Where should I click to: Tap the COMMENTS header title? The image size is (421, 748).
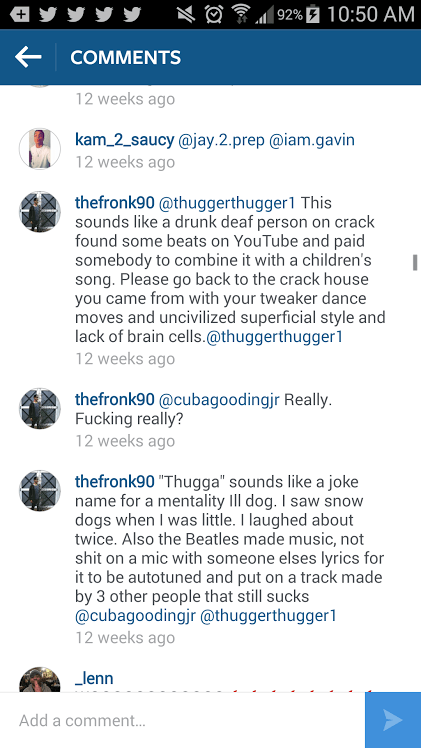point(125,57)
